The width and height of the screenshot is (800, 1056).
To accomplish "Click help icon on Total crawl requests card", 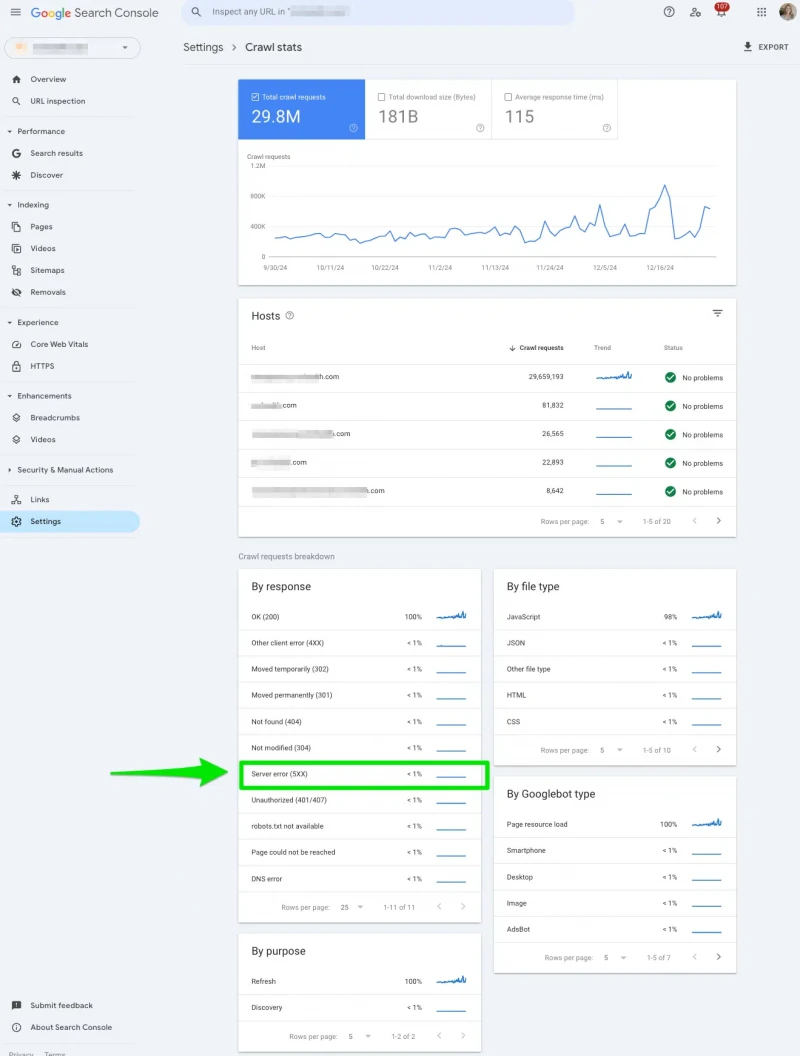I will click(353, 128).
